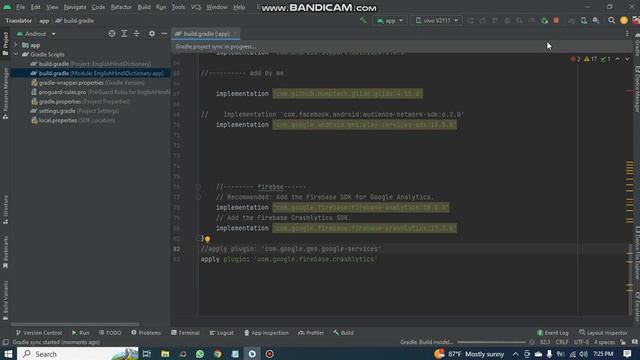The width and height of the screenshot is (640, 360).
Task: Click the CRLF line separator status
Action: click(562, 342)
